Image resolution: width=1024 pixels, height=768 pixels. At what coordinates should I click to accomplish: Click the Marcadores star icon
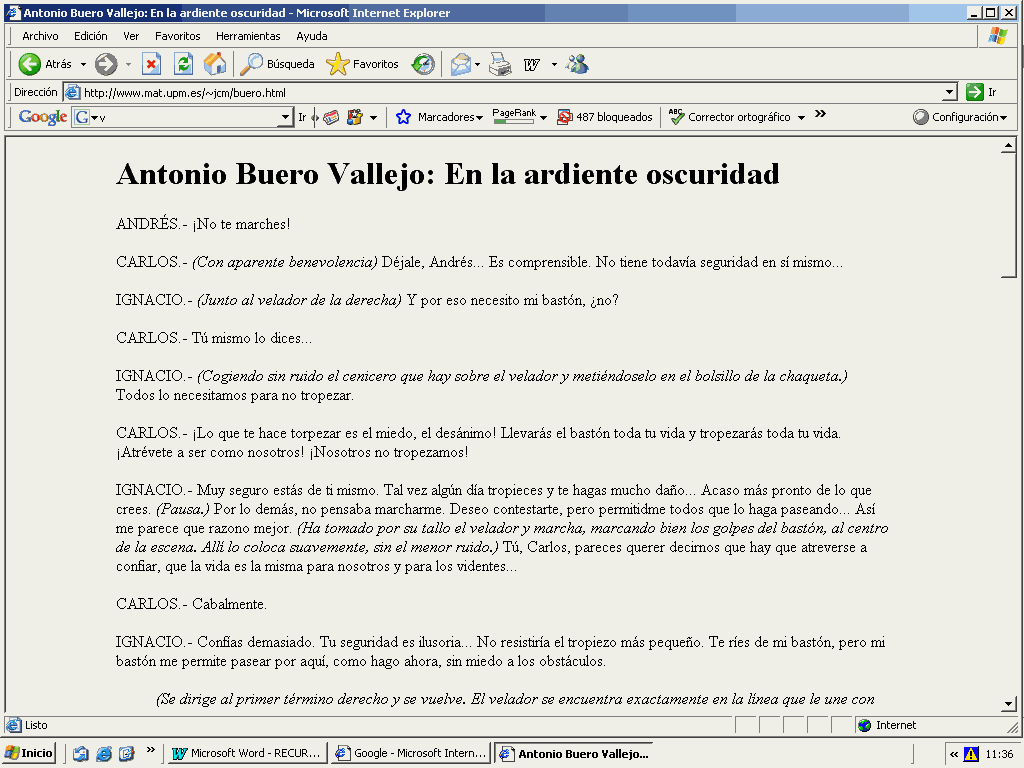[404, 117]
